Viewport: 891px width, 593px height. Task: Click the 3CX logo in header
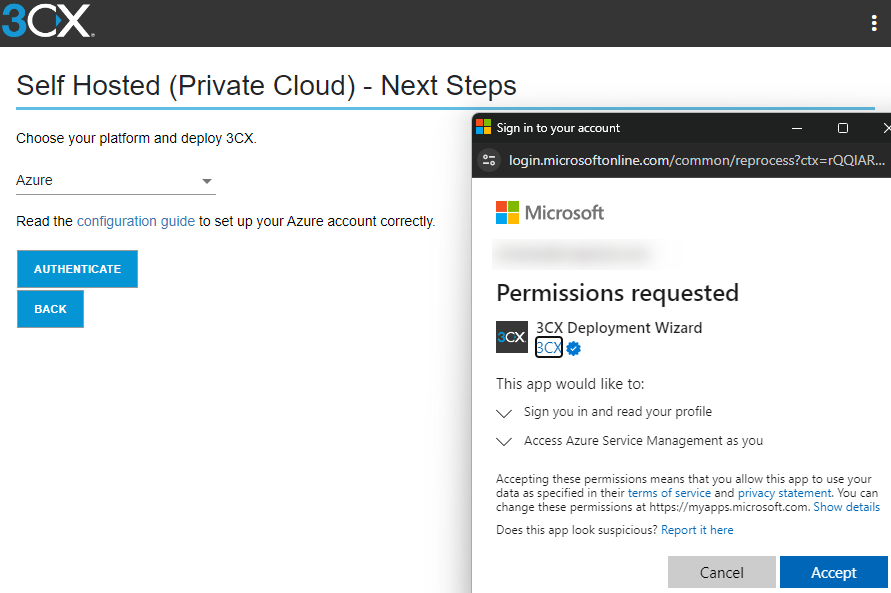coord(47,21)
